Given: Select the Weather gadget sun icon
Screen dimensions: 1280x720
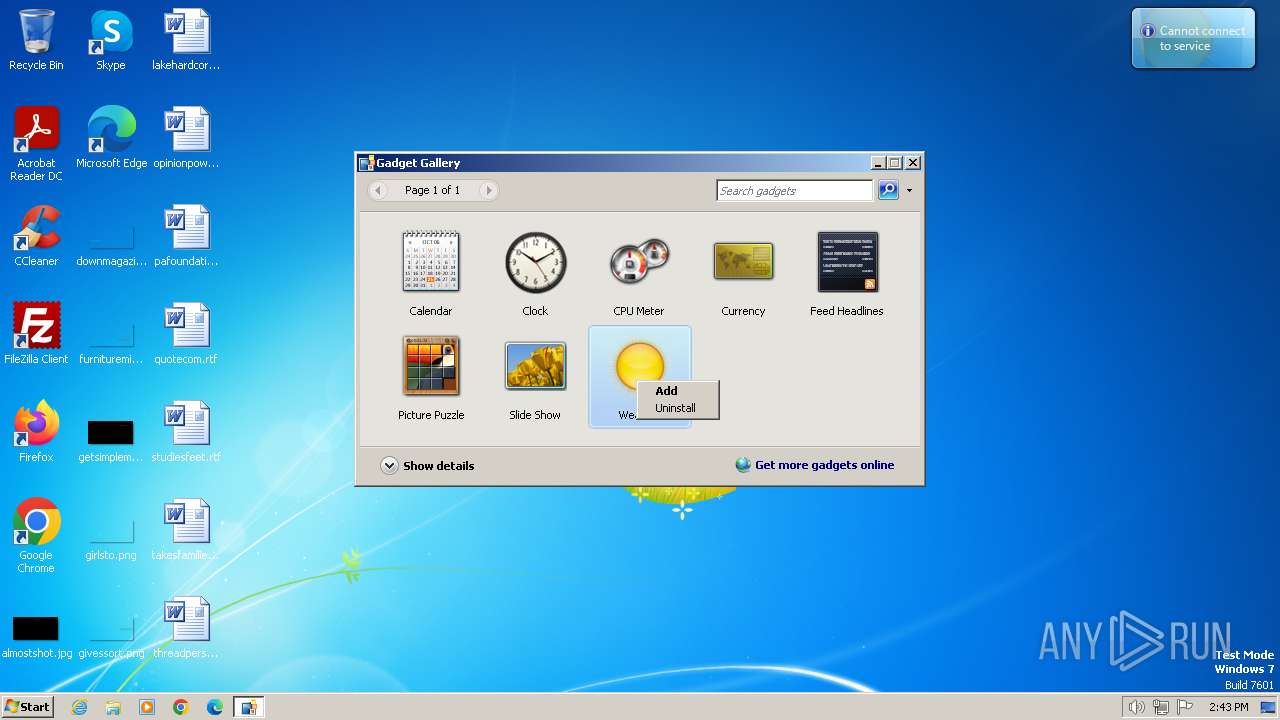Looking at the screenshot, I should pos(640,365).
